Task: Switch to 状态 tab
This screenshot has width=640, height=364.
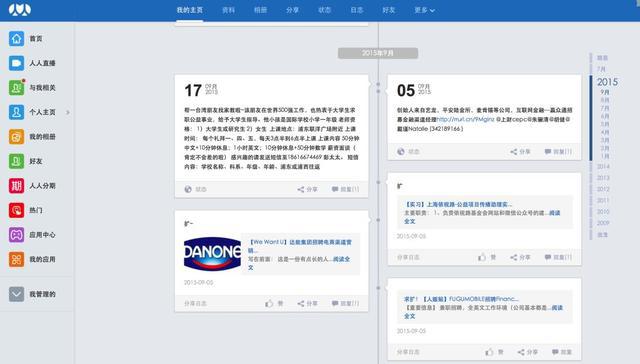Action: [x=324, y=10]
